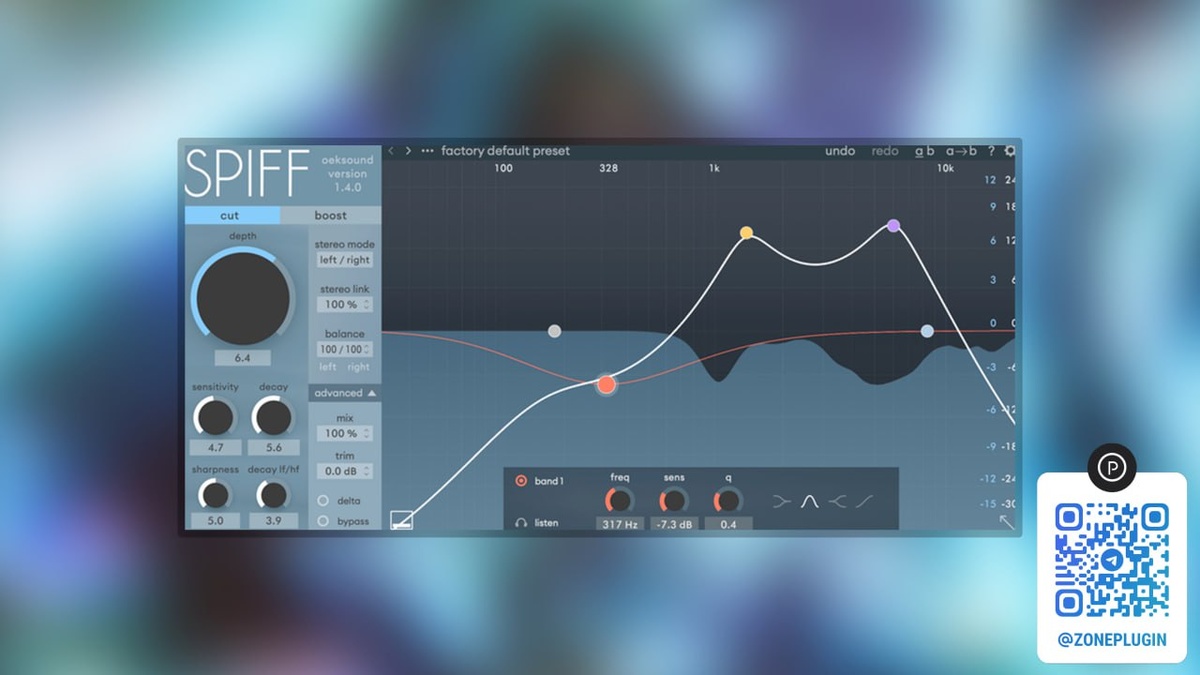This screenshot has width=1200, height=675.
Task: Click the depth value field 6.4
Action: point(242,357)
